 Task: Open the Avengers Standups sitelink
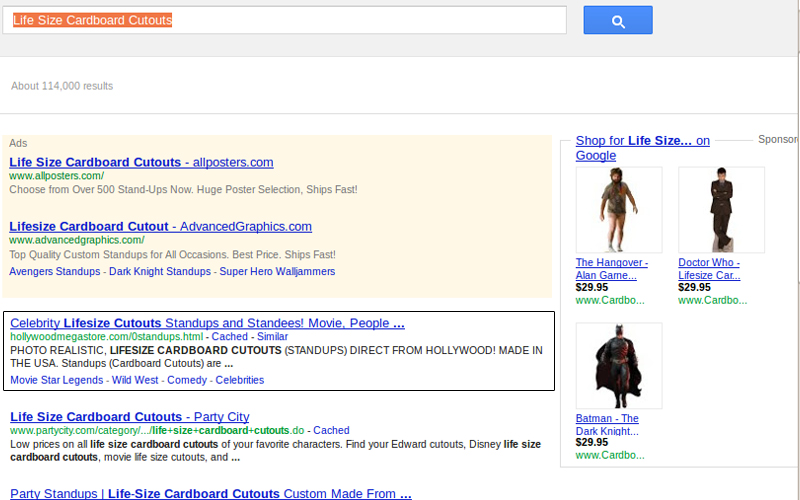pos(55,271)
